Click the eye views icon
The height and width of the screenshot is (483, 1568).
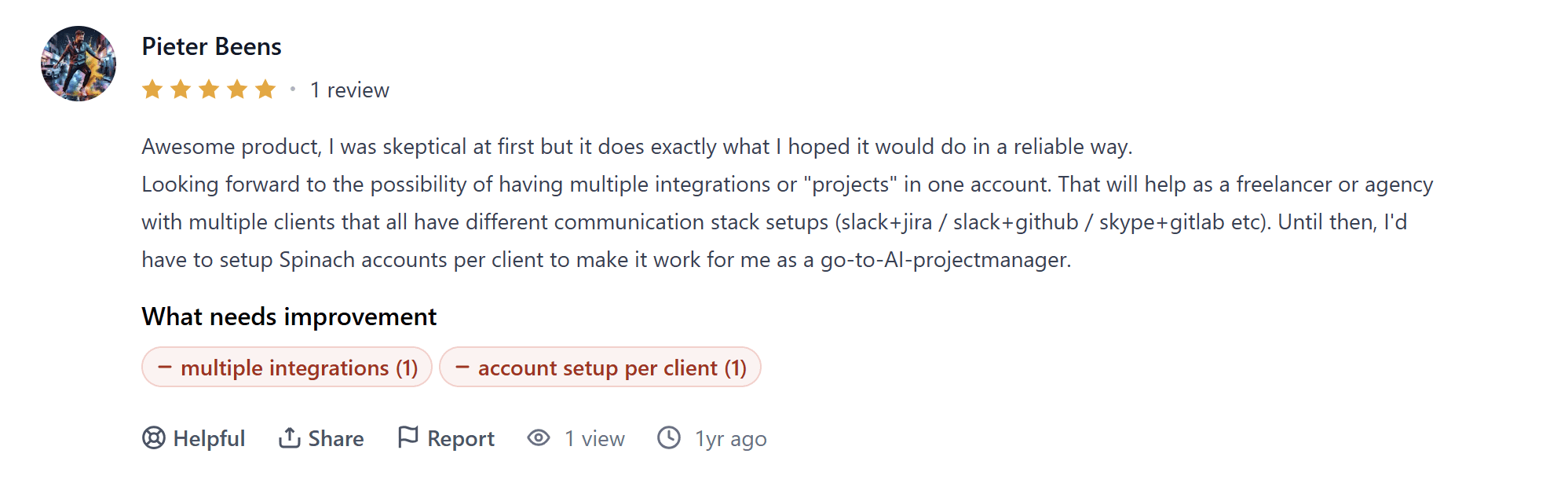pyautogui.click(x=539, y=437)
